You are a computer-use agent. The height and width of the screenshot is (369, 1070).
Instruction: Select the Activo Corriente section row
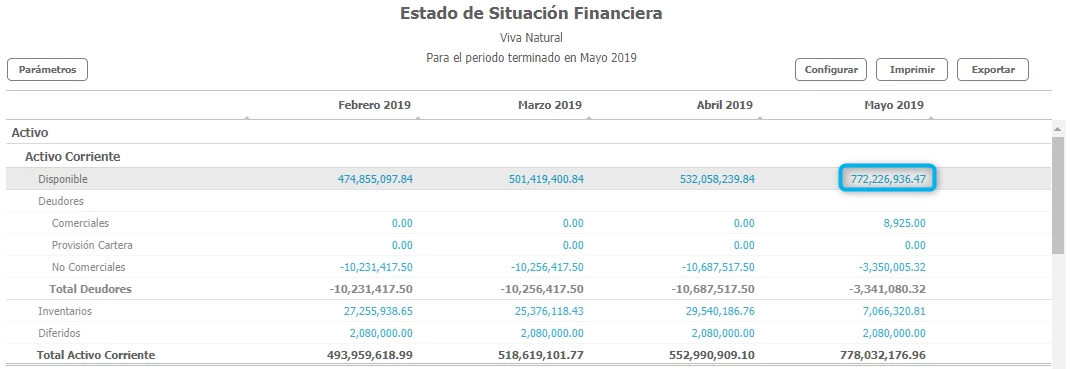[529, 157]
